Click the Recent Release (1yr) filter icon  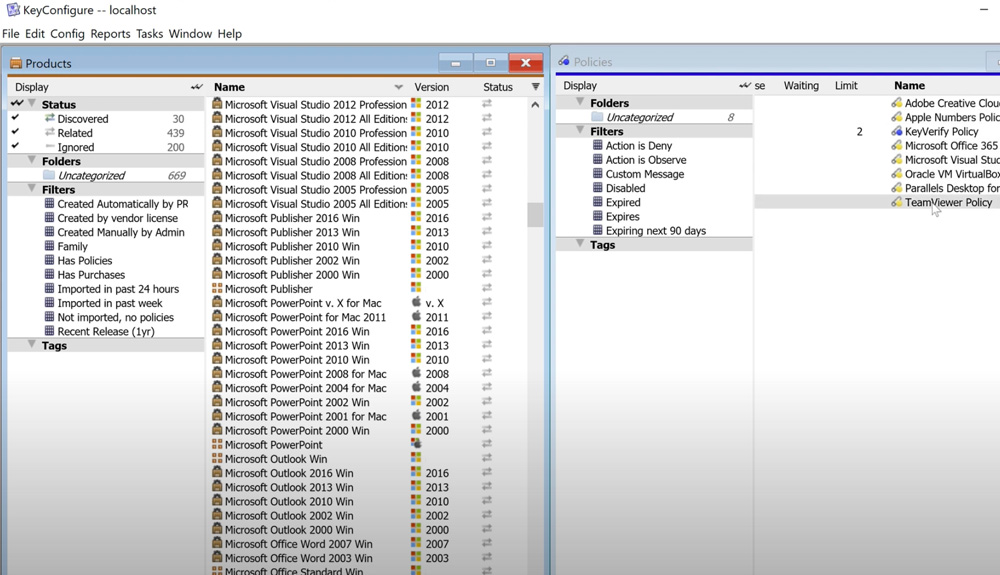point(49,331)
